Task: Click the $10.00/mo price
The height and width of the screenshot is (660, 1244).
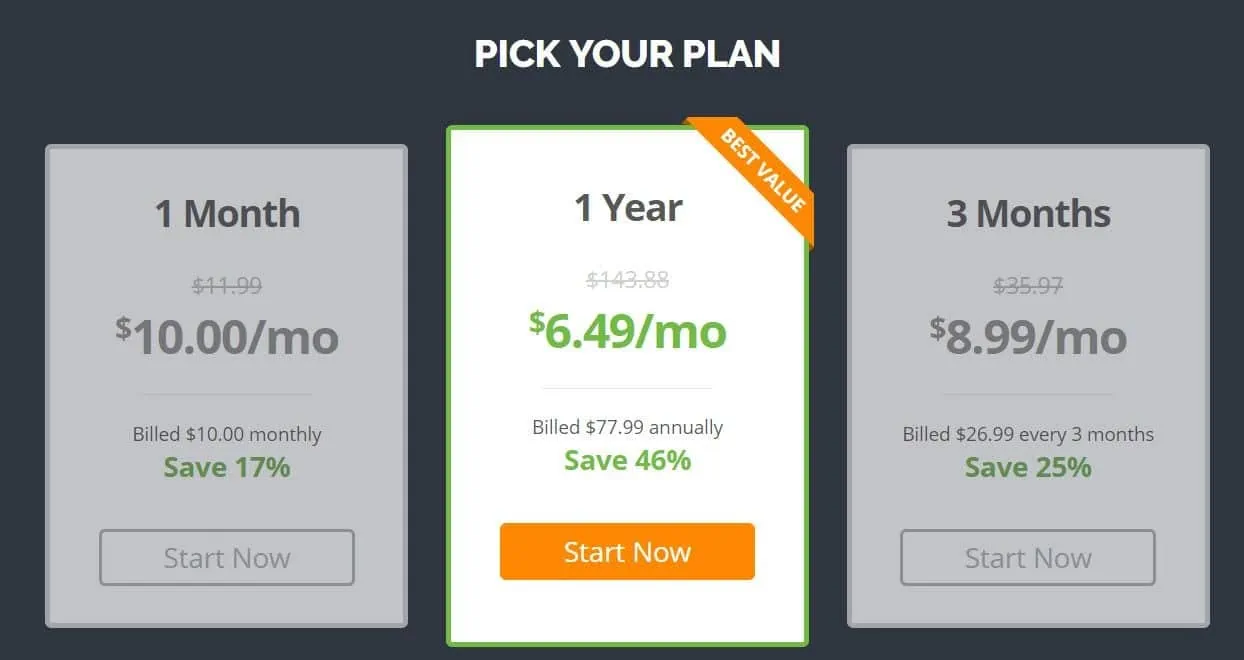Action: [227, 336]
